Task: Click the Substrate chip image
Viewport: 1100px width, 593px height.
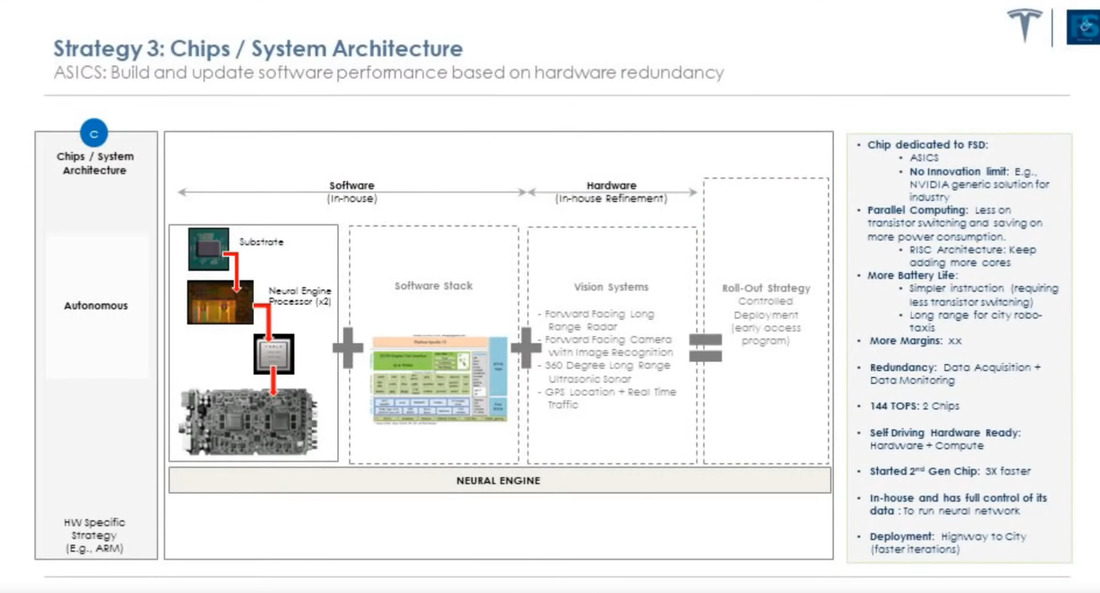Action: click(x=208, y=249)
